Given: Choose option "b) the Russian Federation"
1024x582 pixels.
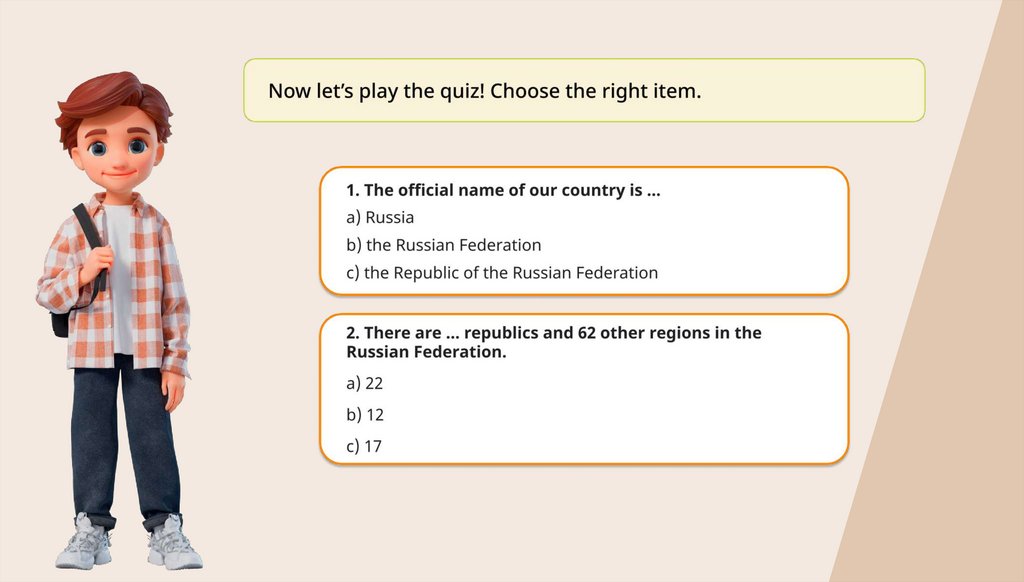Looking at the screenshot, I should click(443, 245).
